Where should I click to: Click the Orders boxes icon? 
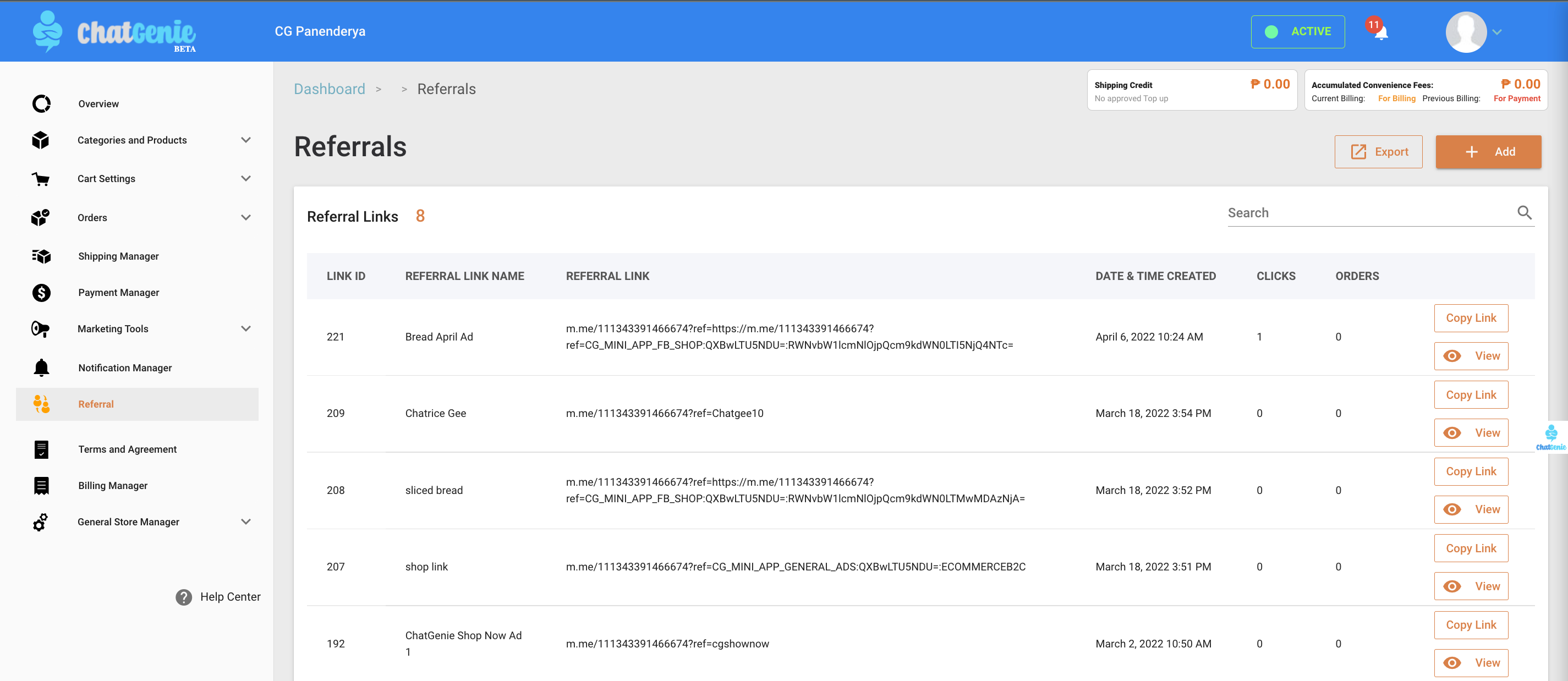tap(41, 218)
